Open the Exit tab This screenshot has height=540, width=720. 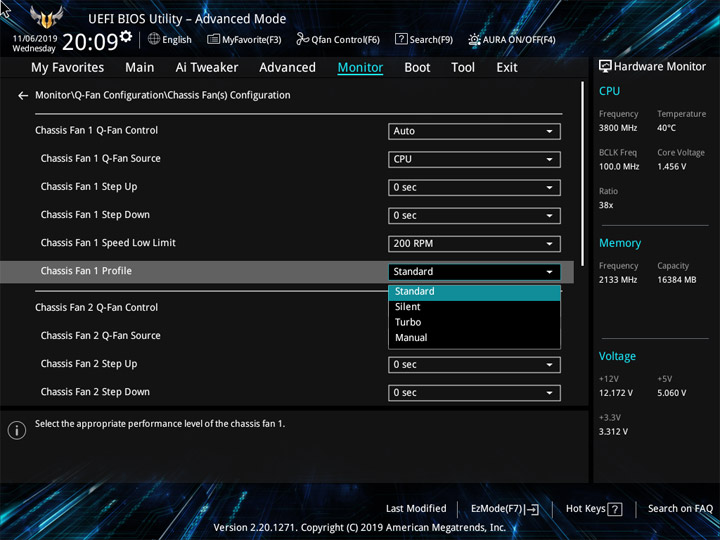(506, 68)
